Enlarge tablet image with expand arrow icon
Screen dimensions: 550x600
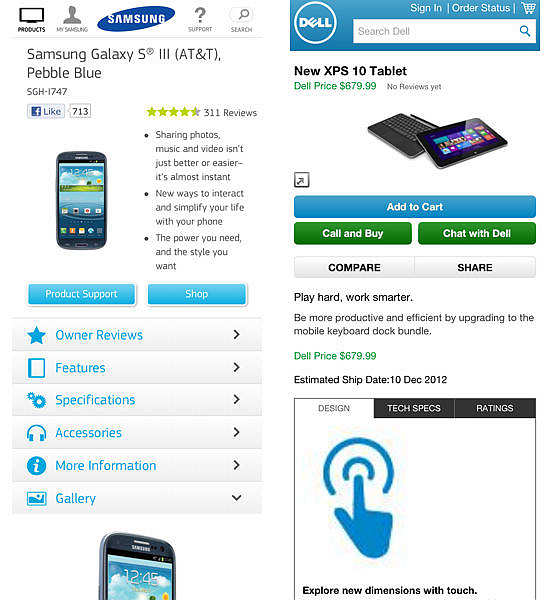tap(302, 180)
